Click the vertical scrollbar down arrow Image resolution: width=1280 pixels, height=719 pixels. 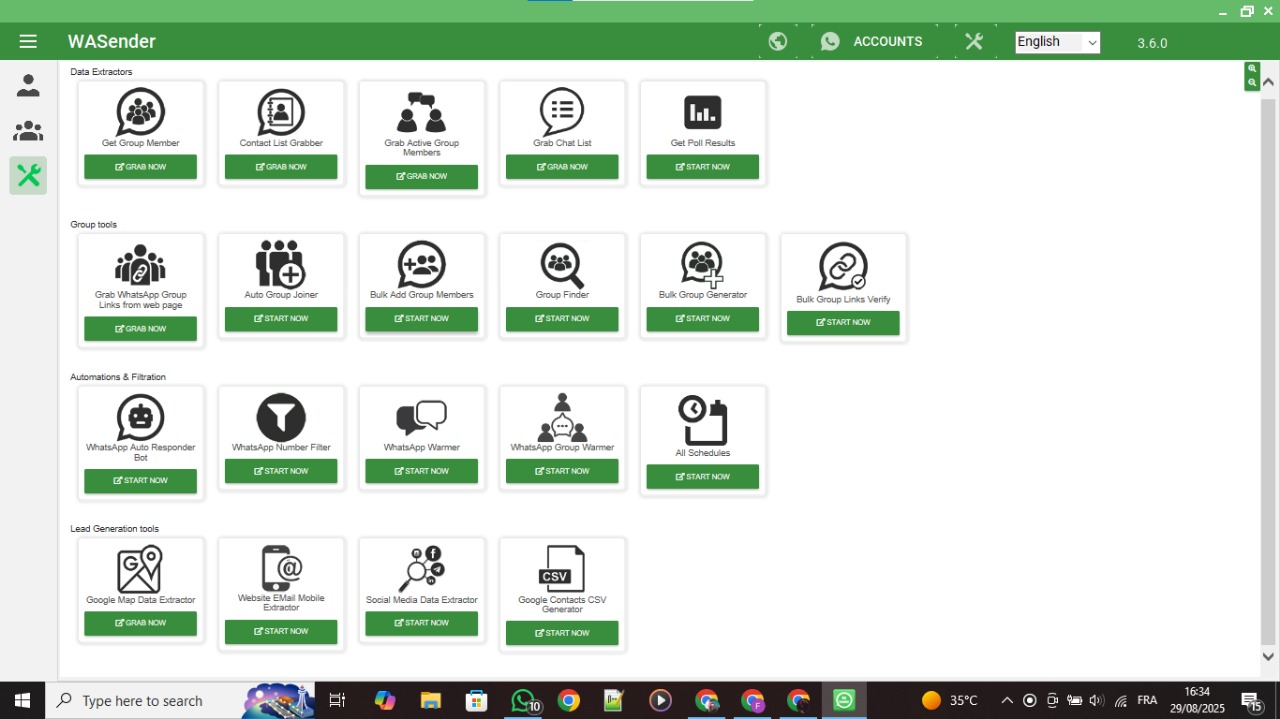point(1268,657)
